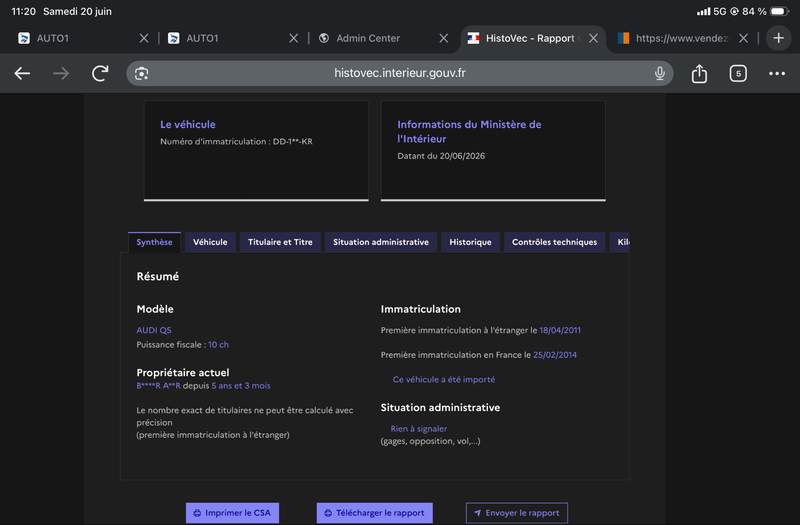The image size is (800, 525).
Task: Click the date 25/02/2014
Action: pos(555,355)
